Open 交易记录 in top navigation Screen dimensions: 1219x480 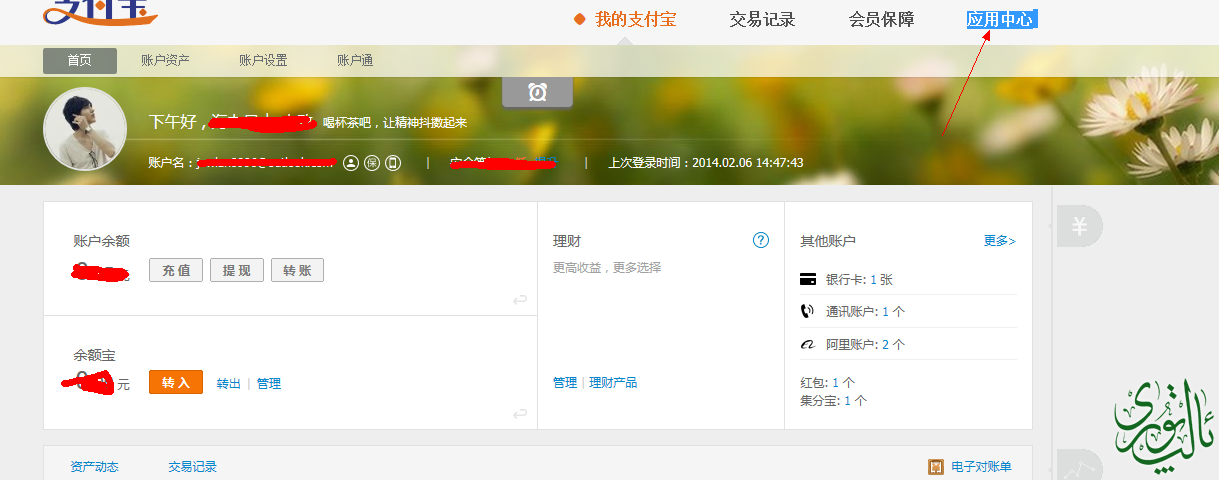tap(762, 19)
